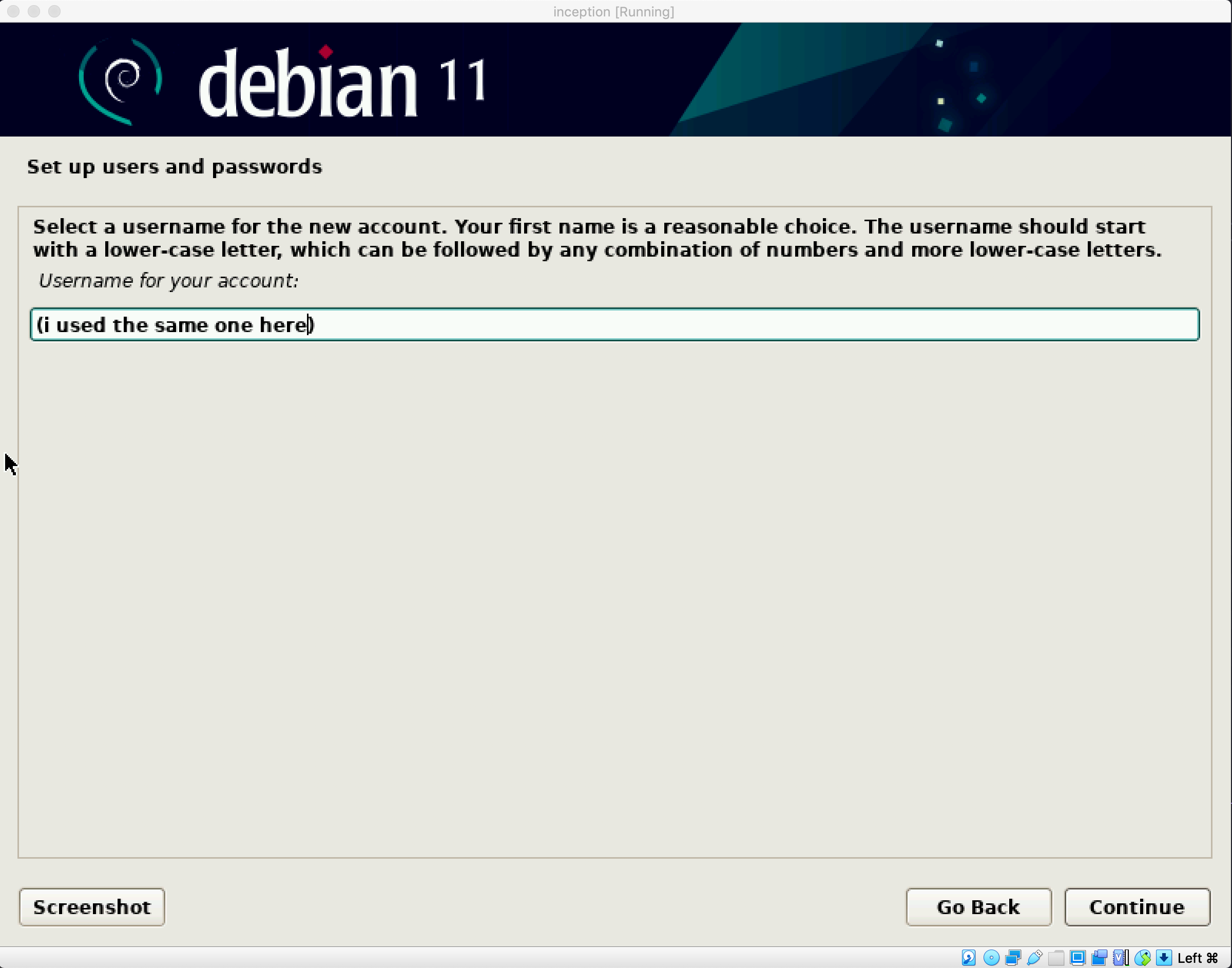Image resolution: width=1232 pixels, height=968 pixels.
Task: Click the Left ⌘ host key indicator
Action: point(1198,958)
